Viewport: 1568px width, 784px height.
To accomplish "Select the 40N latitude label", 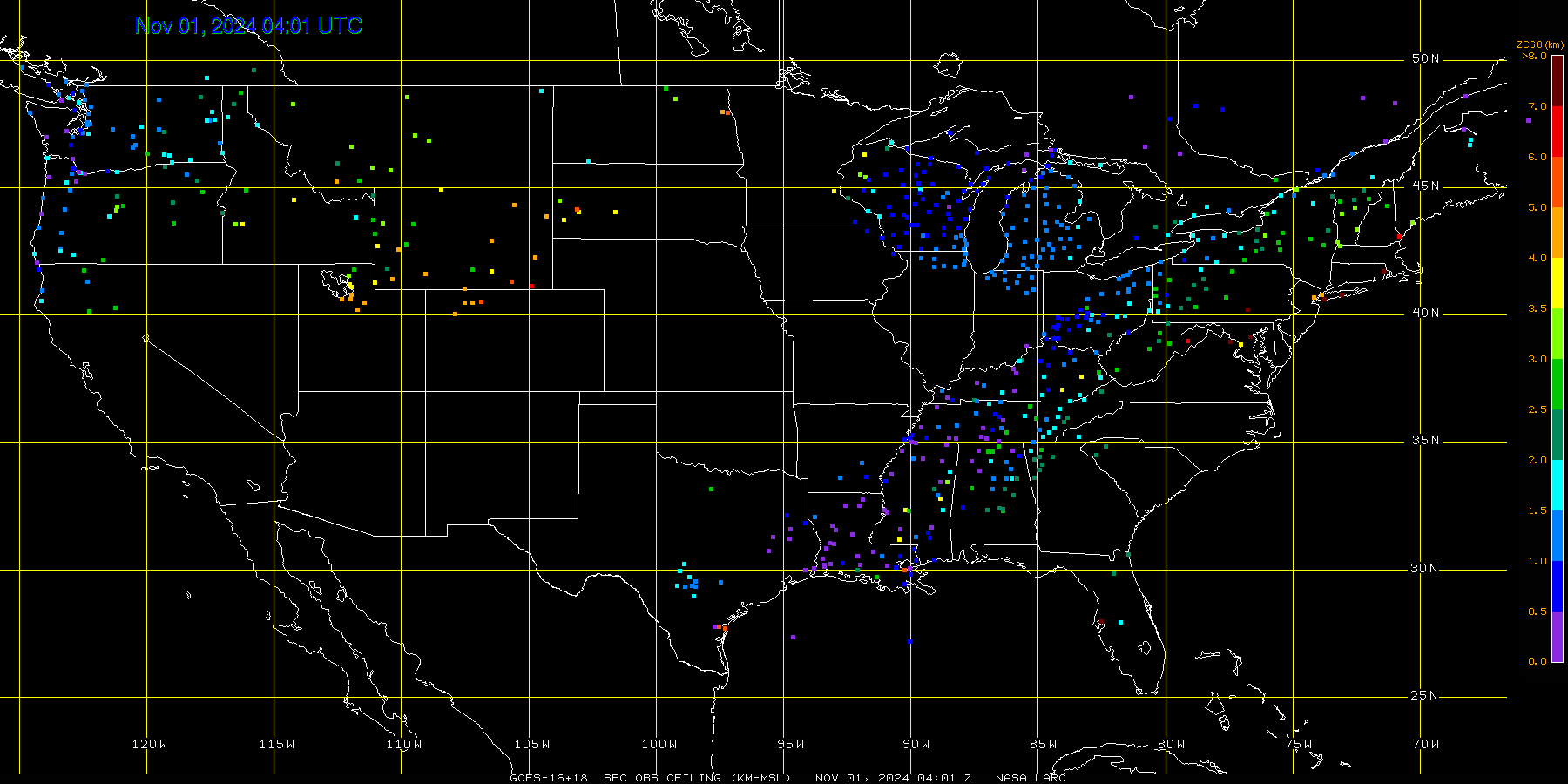I will [1426, 314].
